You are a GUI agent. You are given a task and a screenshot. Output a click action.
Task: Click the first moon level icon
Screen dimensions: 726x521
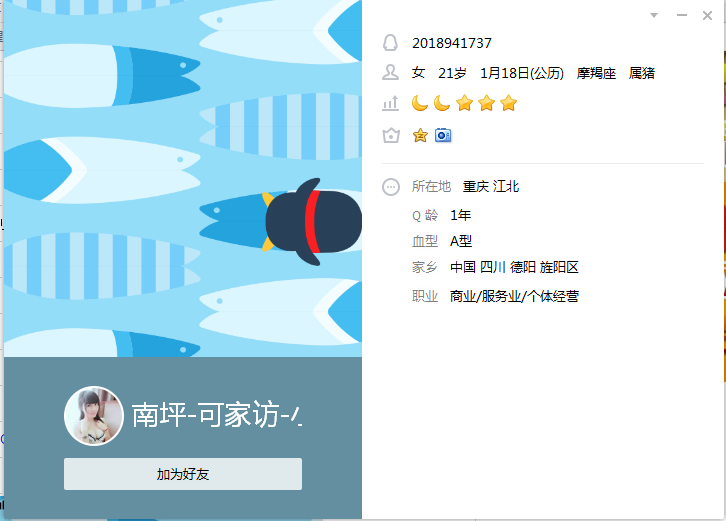(420, 103)
